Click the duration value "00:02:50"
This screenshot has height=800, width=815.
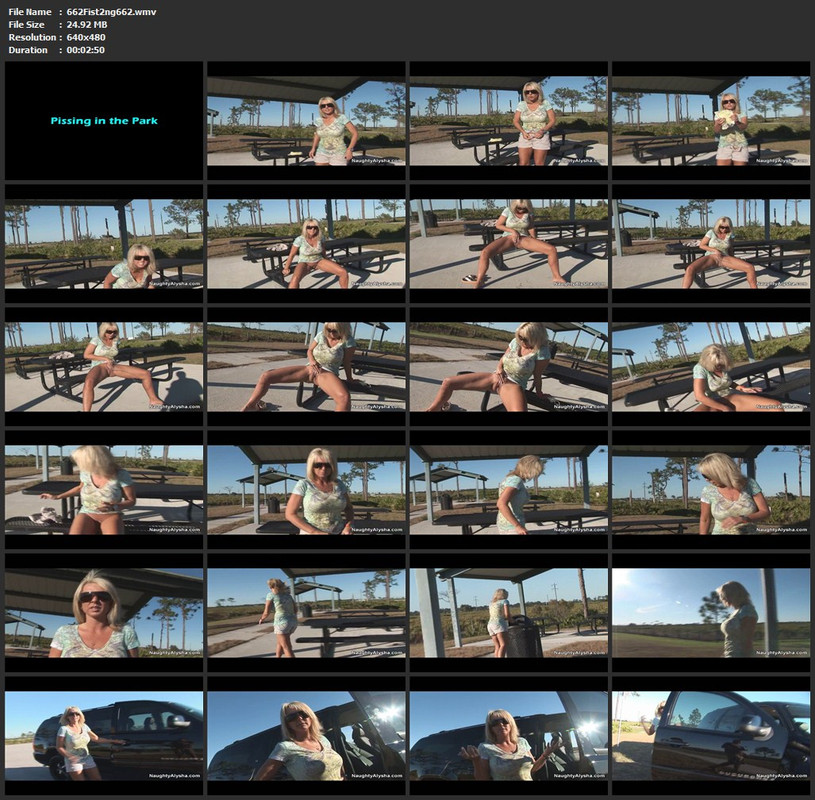(86, 50)
